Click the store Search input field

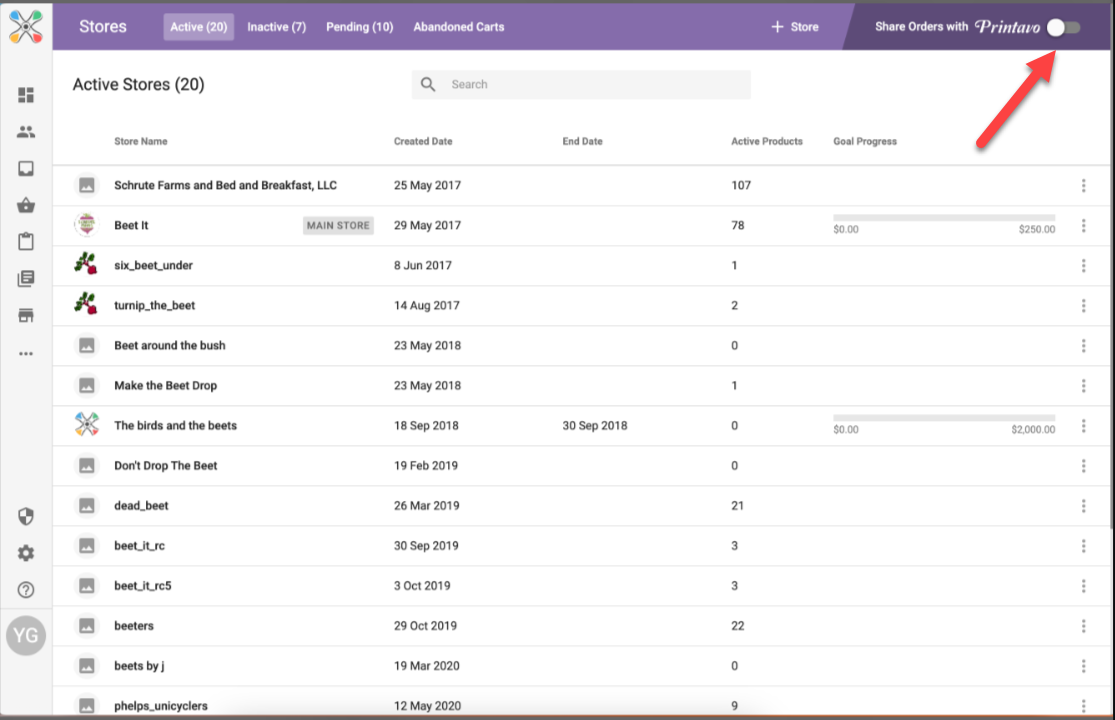click(590, 85)
